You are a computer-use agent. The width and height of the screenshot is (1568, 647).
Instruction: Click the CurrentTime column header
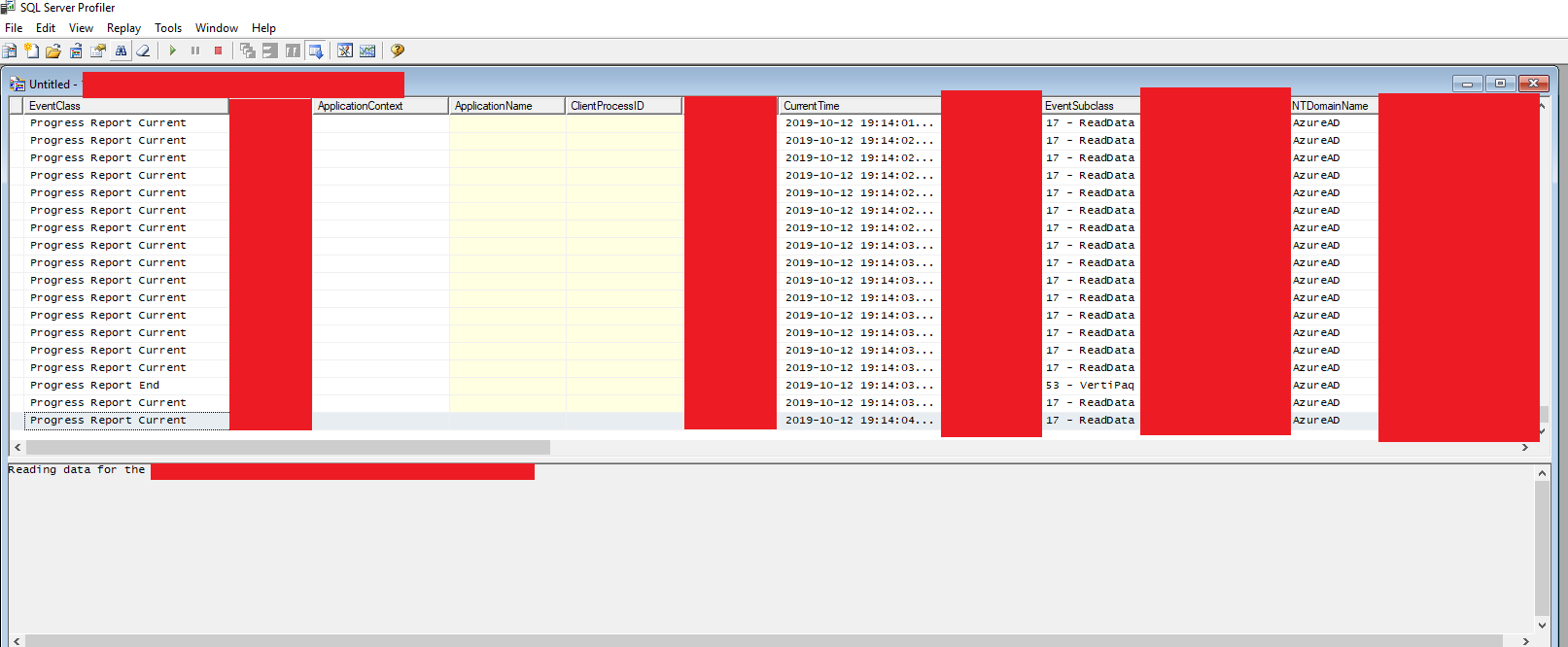859,106
